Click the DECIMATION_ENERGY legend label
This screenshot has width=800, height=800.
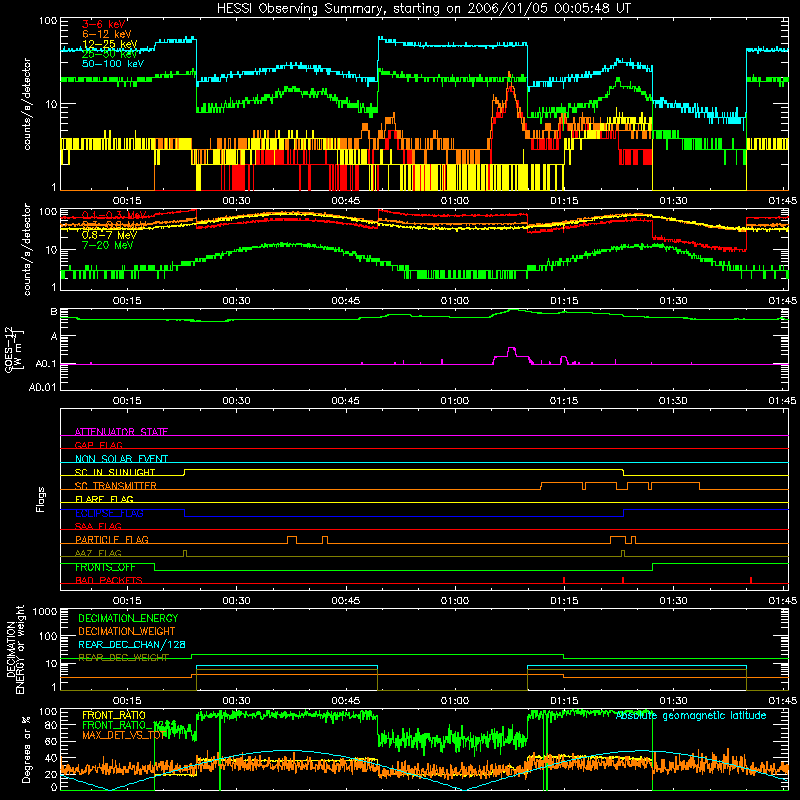pyautogui.click(x=128, y=618)
